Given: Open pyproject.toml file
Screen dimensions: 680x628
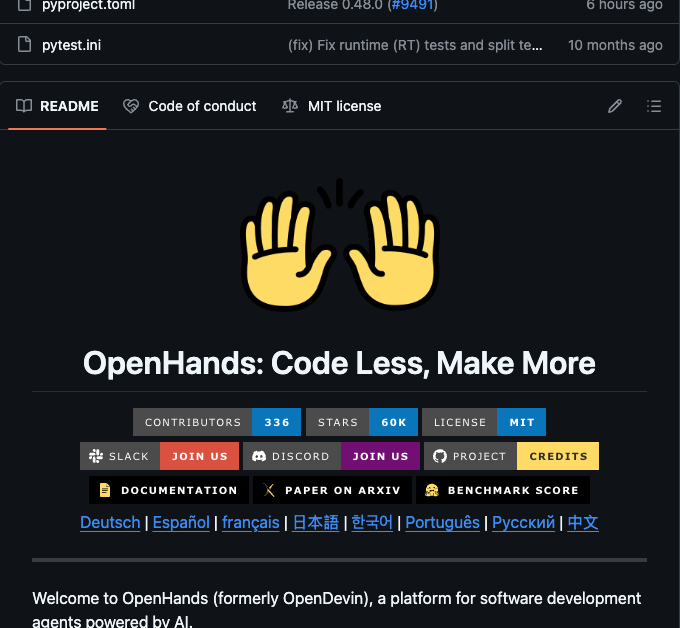Looking at the screenshot, I should [88, 6].
